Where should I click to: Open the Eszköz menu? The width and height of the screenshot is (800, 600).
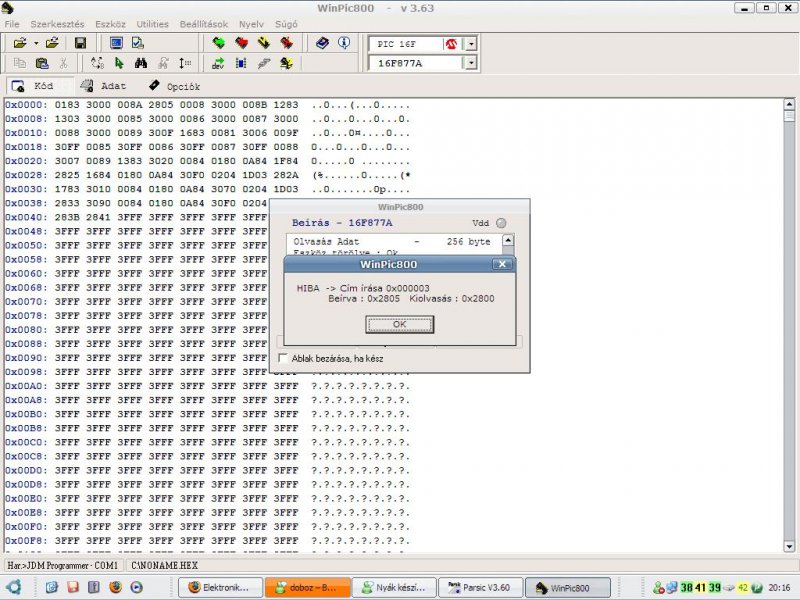110,24
